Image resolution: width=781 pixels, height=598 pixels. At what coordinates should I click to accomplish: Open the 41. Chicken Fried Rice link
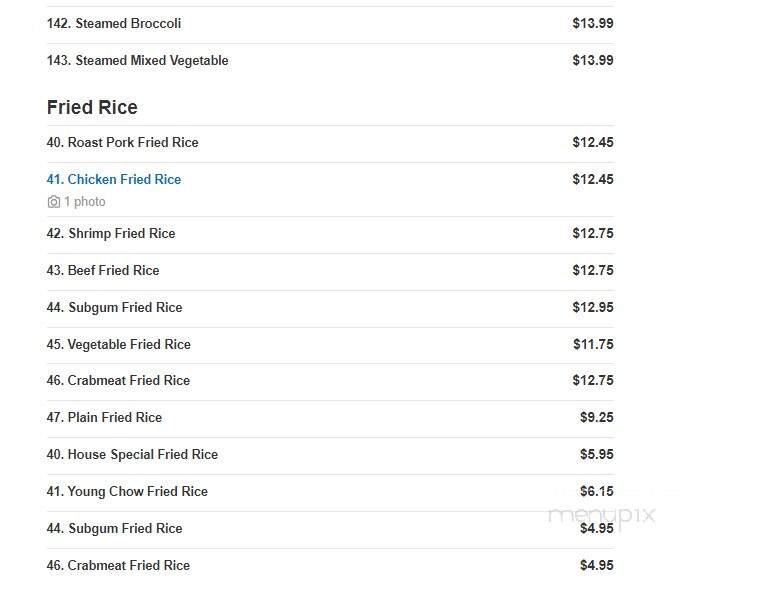tap(114, 179)
